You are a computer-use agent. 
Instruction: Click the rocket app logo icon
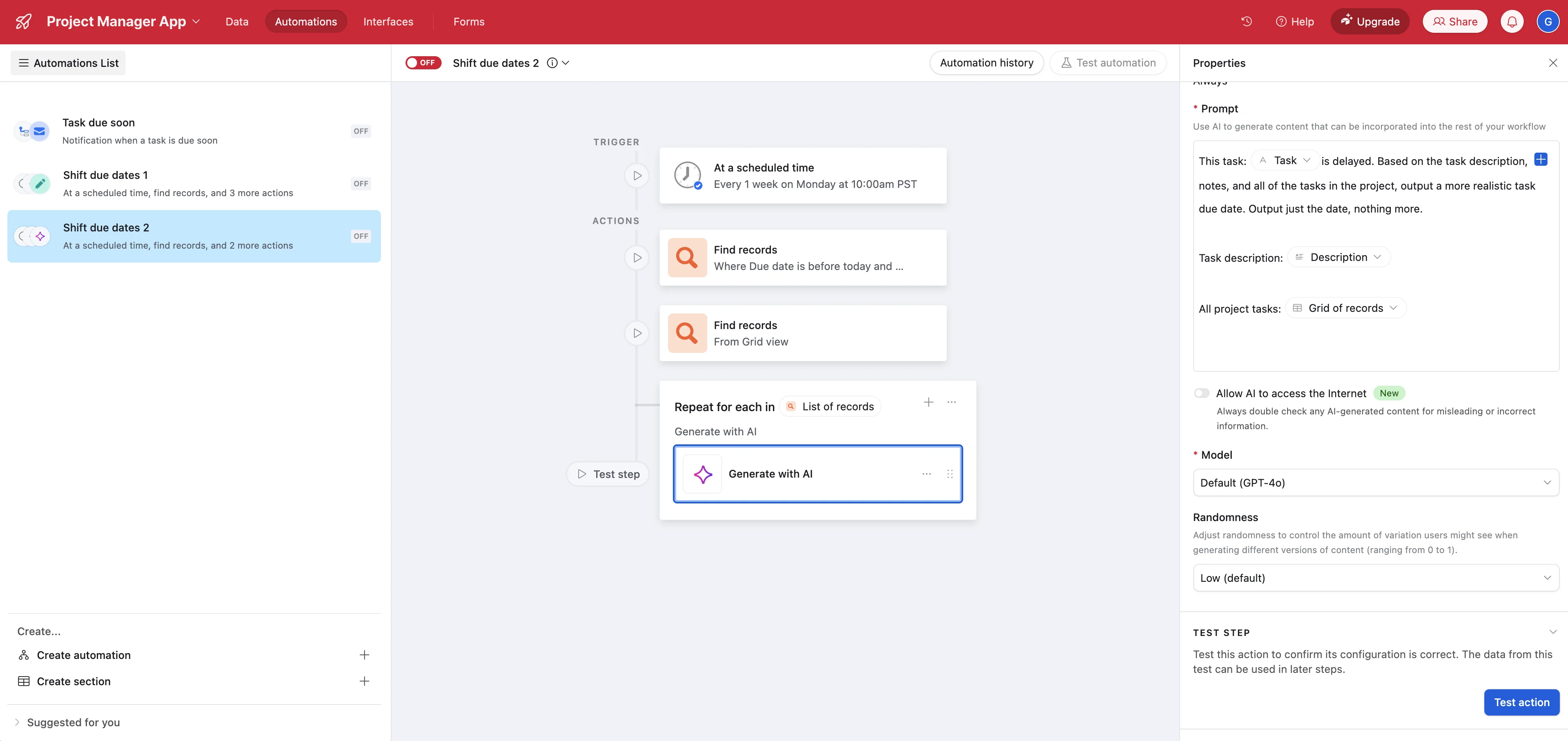click(24, 21)
